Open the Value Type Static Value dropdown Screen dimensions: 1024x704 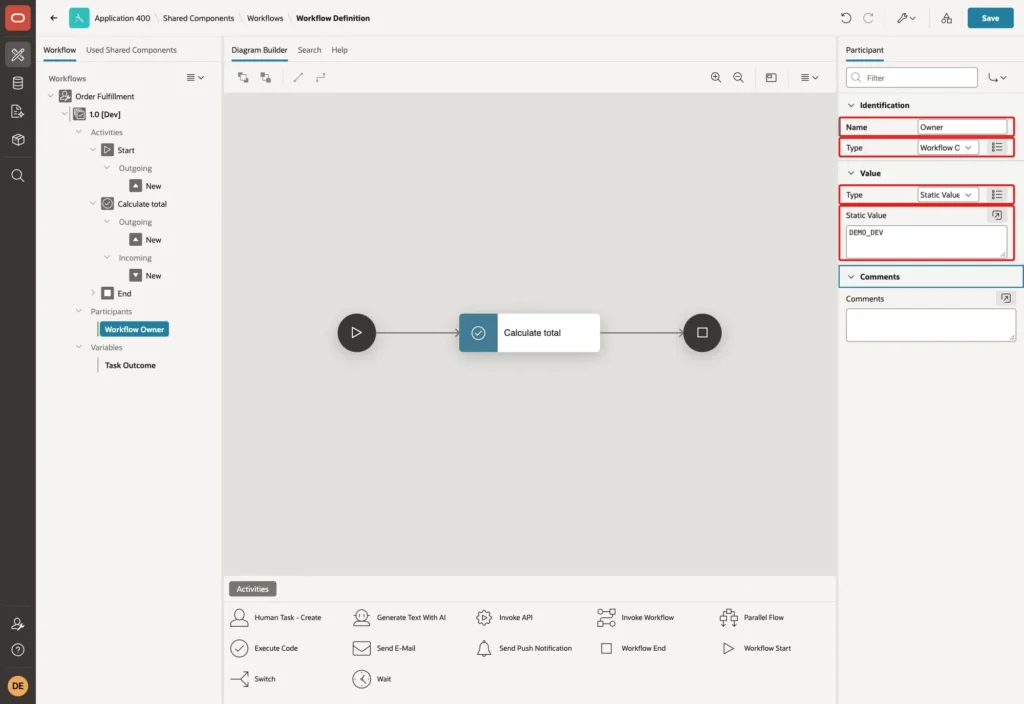pos(948,195)
